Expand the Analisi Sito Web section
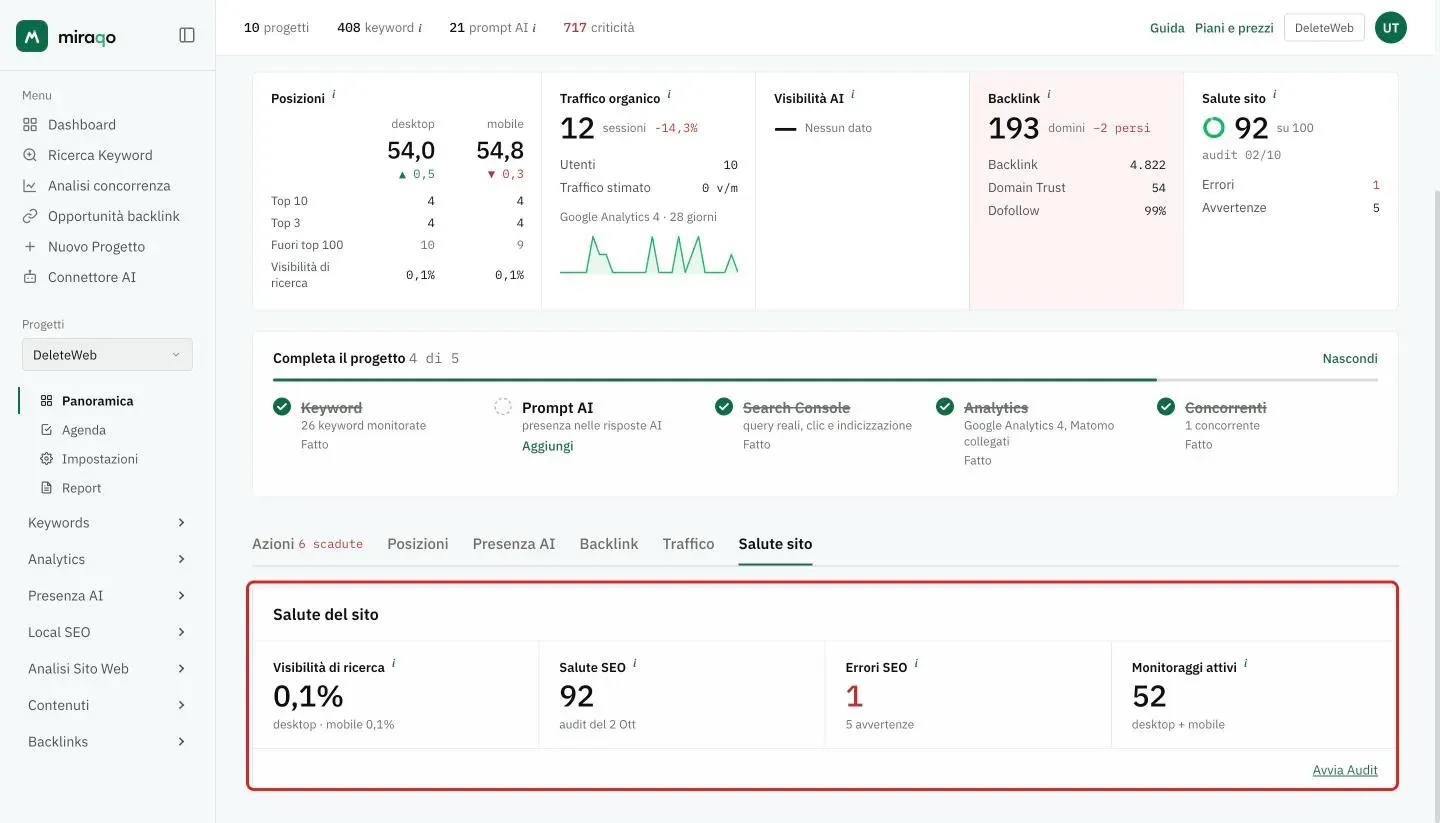The height and width of the screenshot is (823, 1440). (107, 669)
